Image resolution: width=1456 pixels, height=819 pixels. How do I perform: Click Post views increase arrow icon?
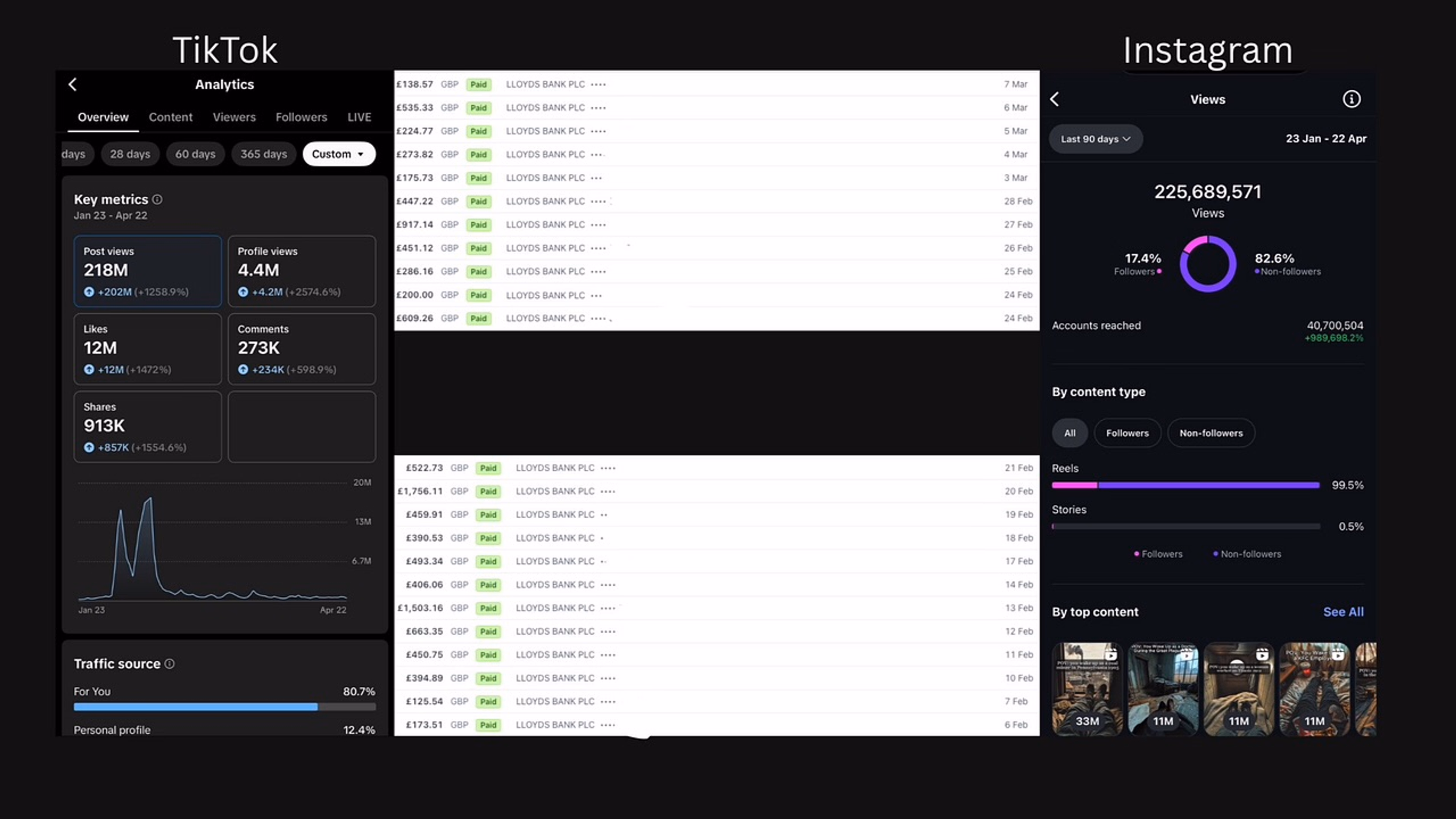89,292
